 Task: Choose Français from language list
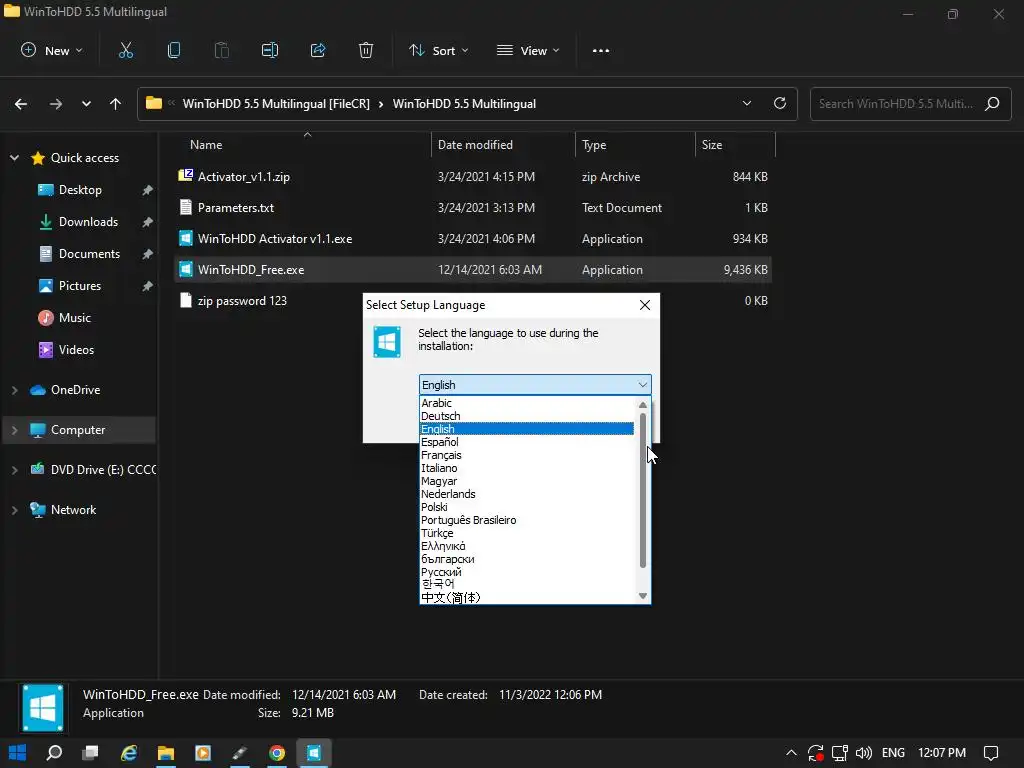526,455
